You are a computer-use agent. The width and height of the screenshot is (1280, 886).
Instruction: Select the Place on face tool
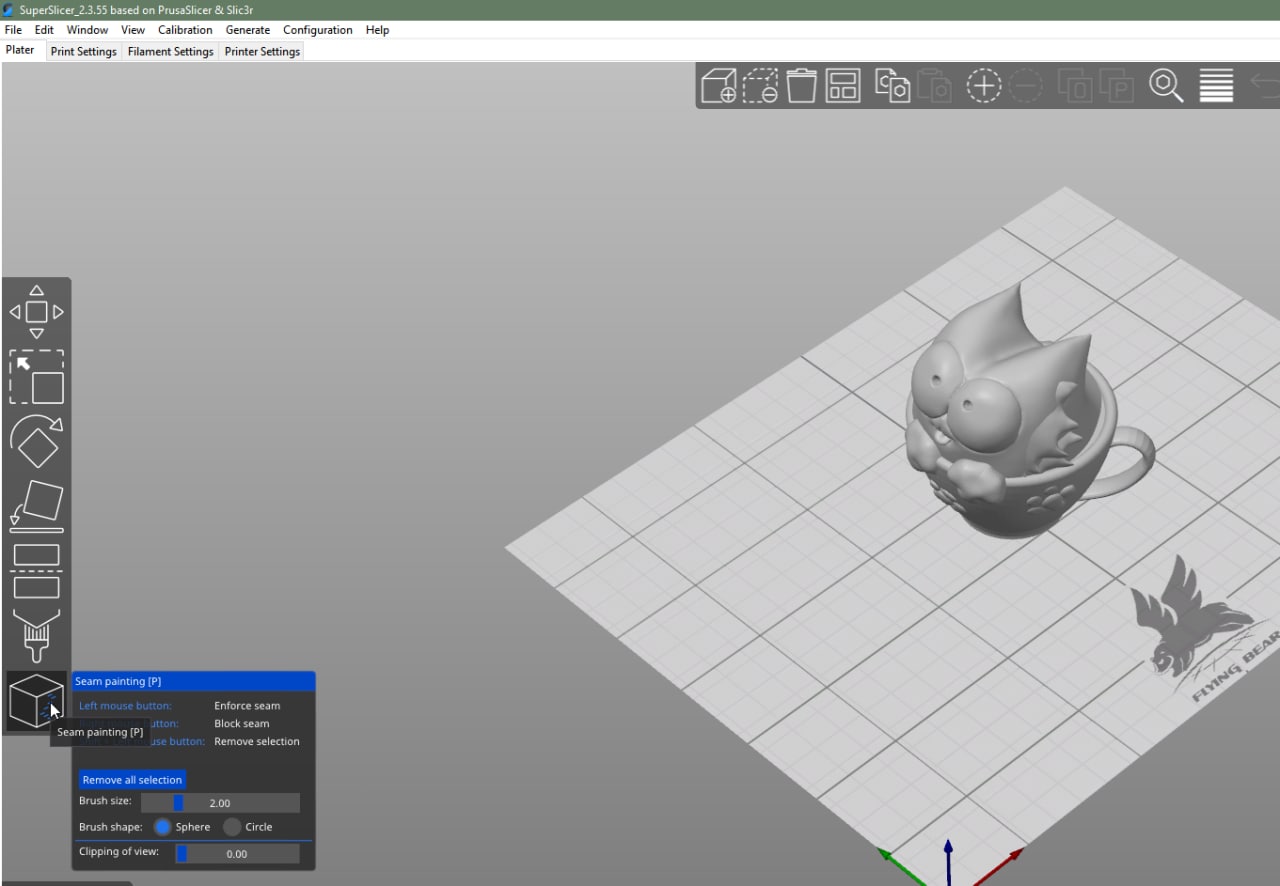(x=37, y=506)
